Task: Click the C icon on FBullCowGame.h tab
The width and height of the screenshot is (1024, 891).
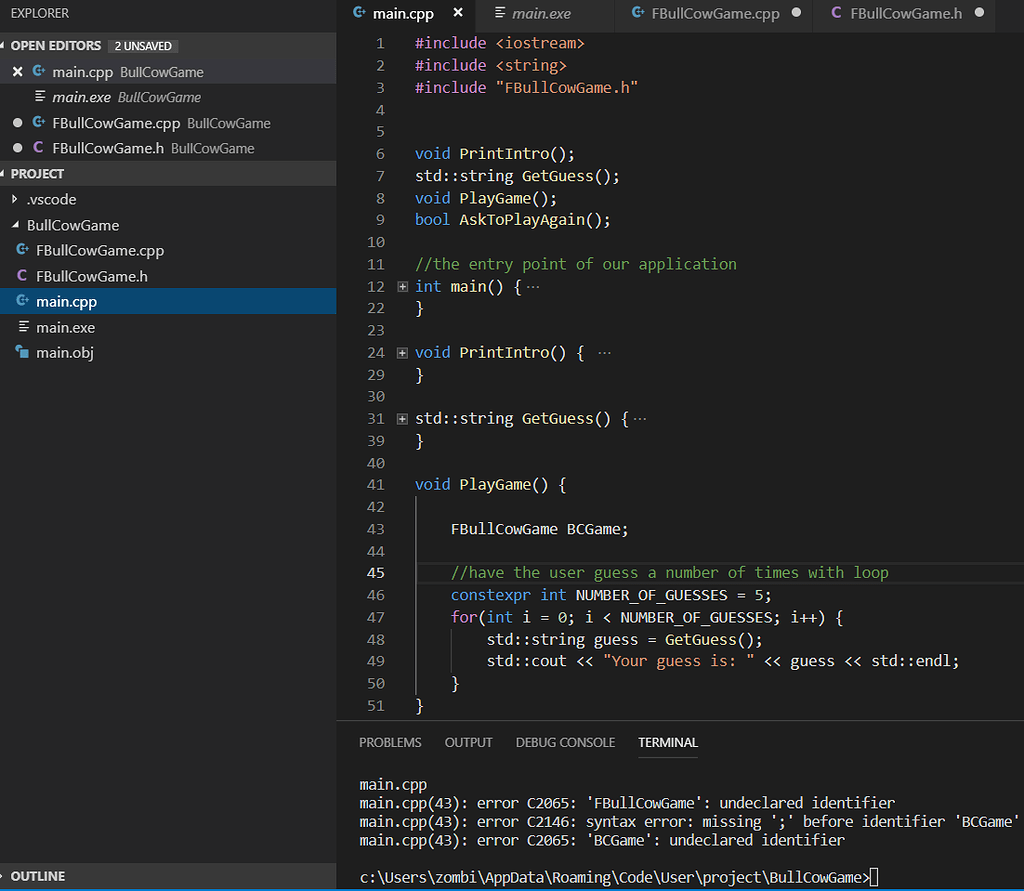Action: [836, 13]
